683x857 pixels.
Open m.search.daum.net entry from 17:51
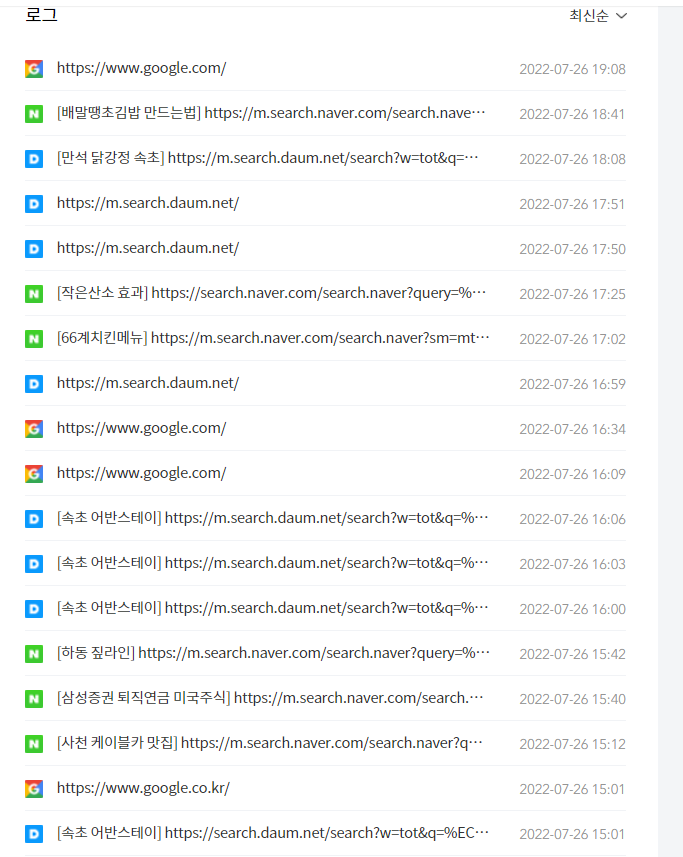pyautogui.click(x=148, y=203)
